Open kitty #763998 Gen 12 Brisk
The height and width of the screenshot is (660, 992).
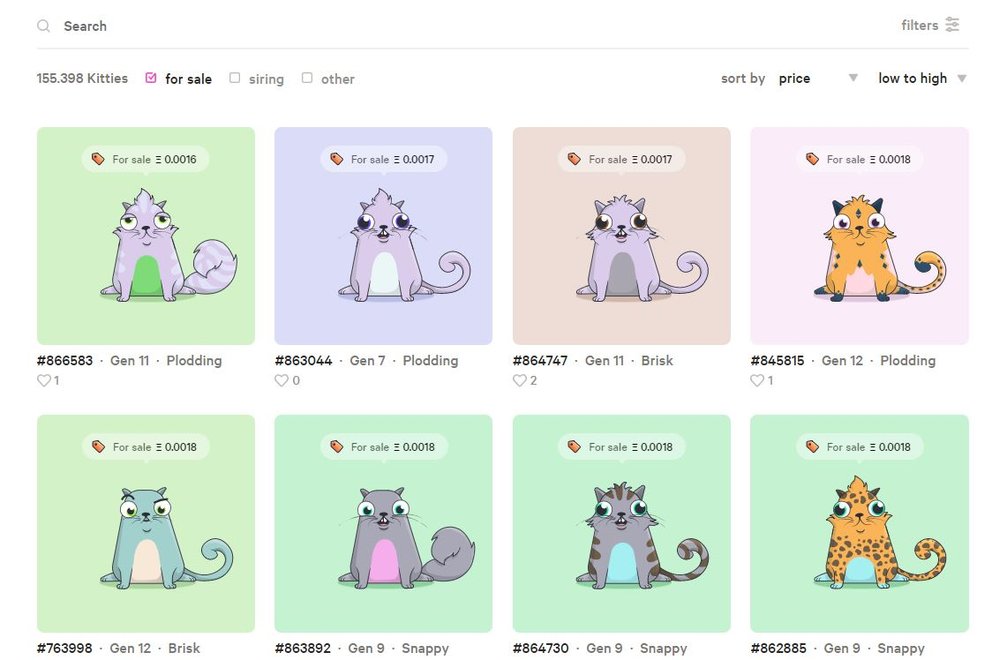(x=118, y=648)
